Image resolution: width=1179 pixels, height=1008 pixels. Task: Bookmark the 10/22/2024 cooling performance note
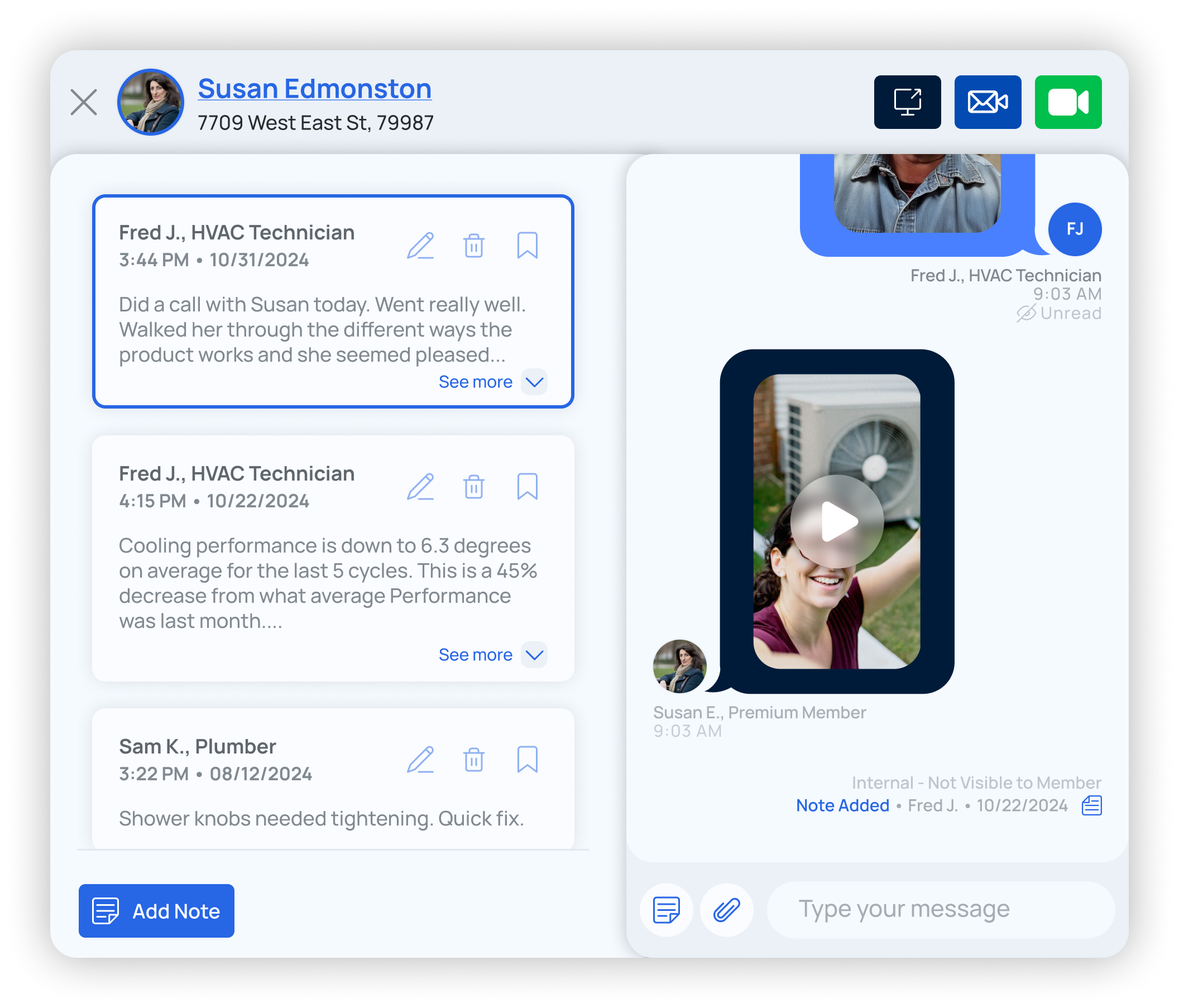pyautogui.click(x=527, y=487)
